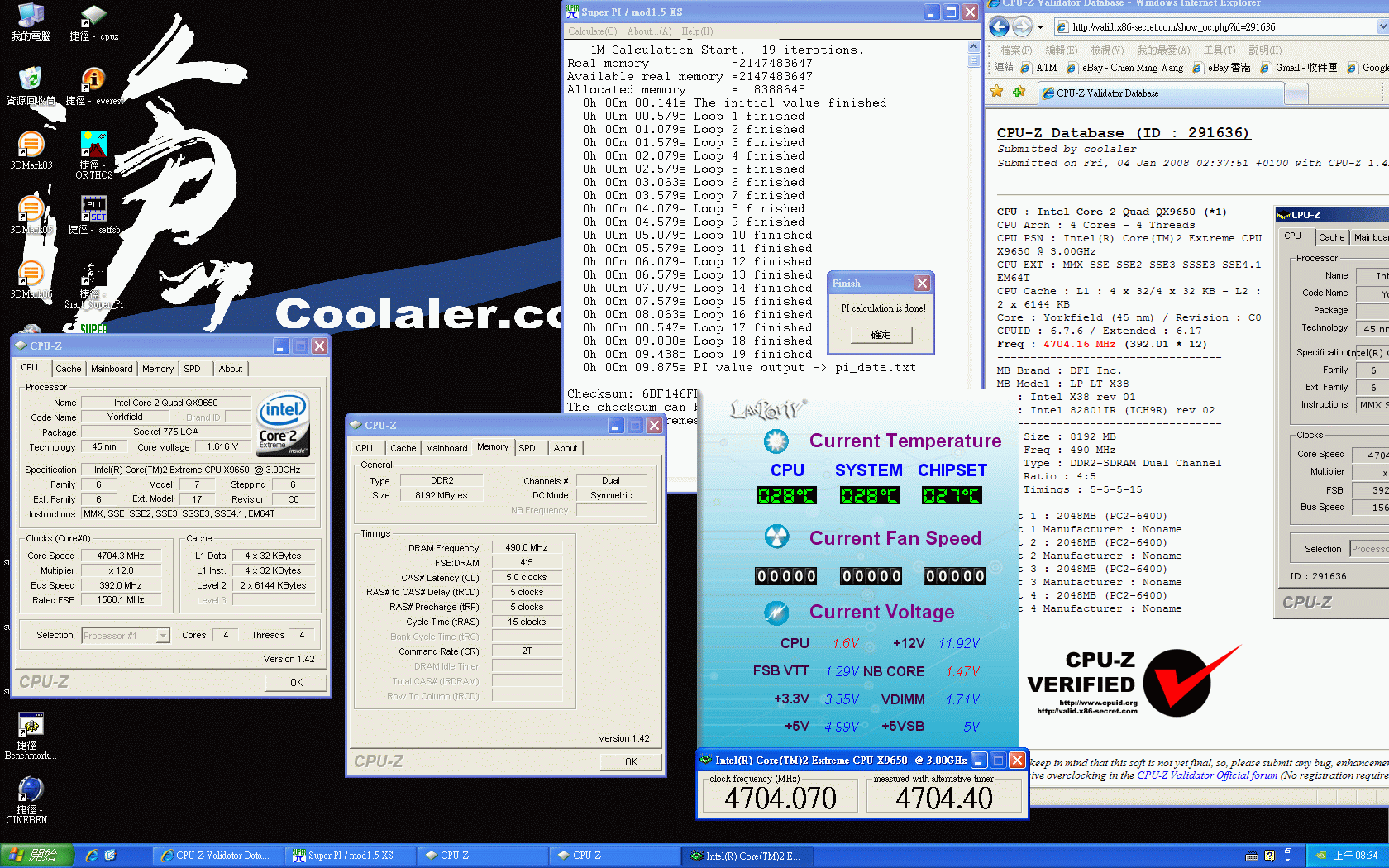Image resolution: width=1389 pixels, height=868 pixels.
Task: Open the About menu in Super PI
Action: [649, 31]
